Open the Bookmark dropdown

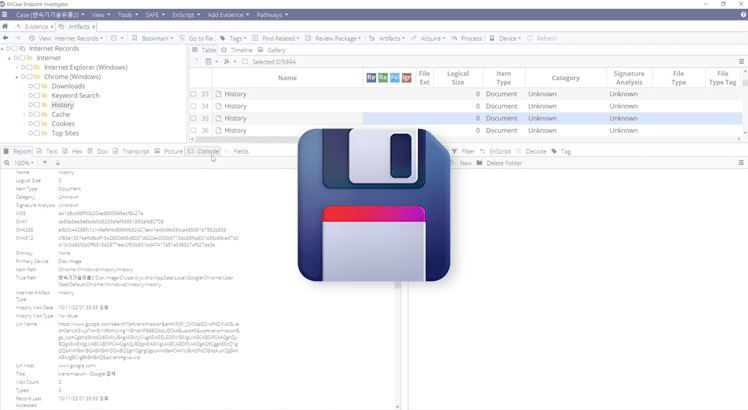tap(153, 38)
